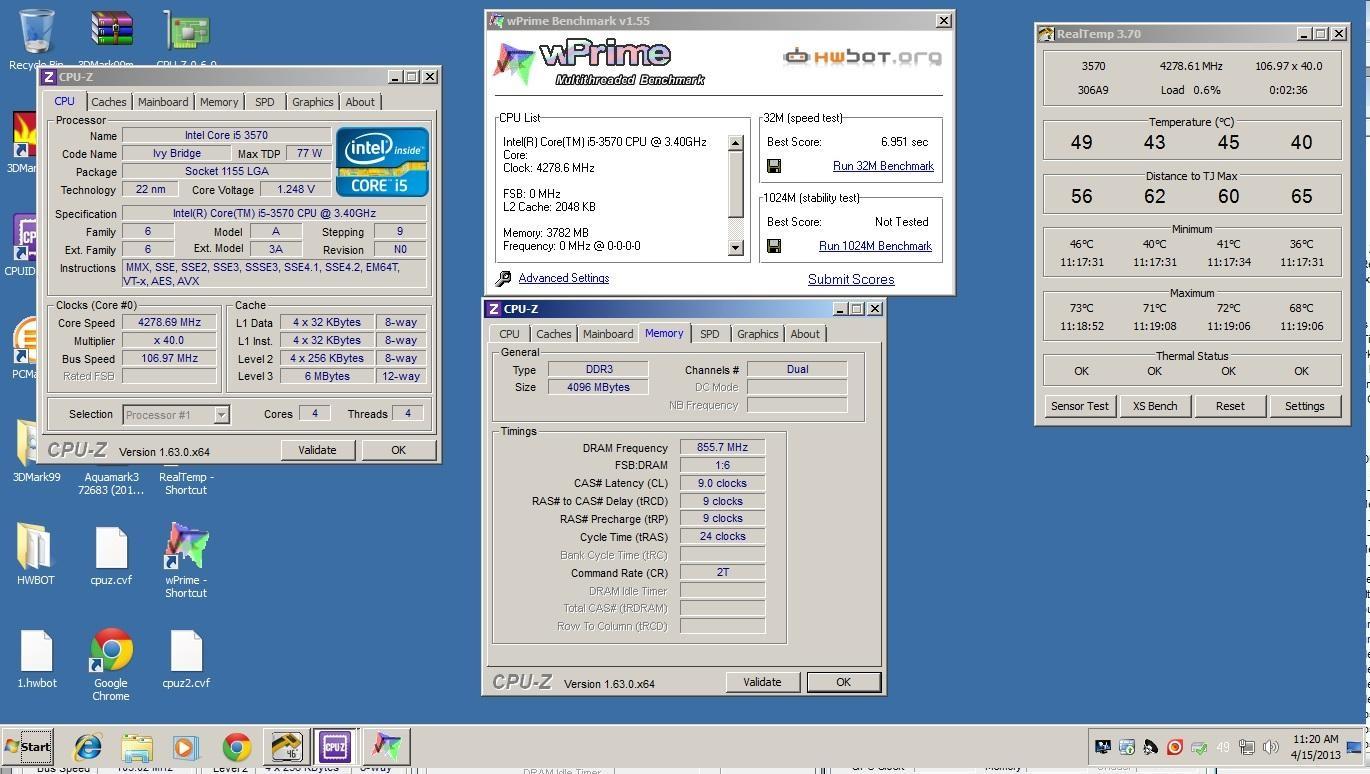Click the DRAM Frequency value field
This screenshot has width=1370, height=774.
click(x=722, y=448)
